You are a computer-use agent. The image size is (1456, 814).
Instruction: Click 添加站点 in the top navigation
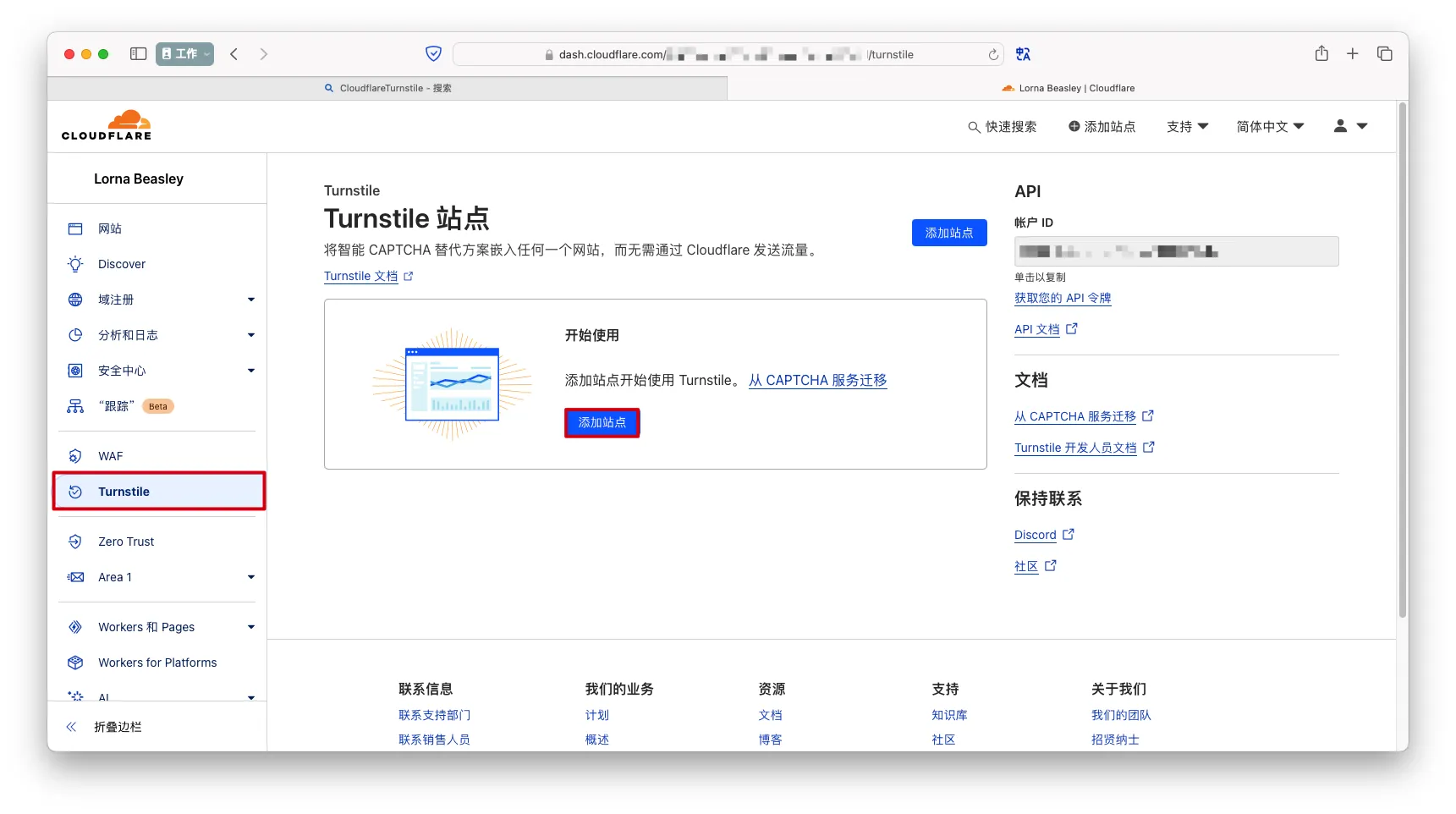[1102, 126]
